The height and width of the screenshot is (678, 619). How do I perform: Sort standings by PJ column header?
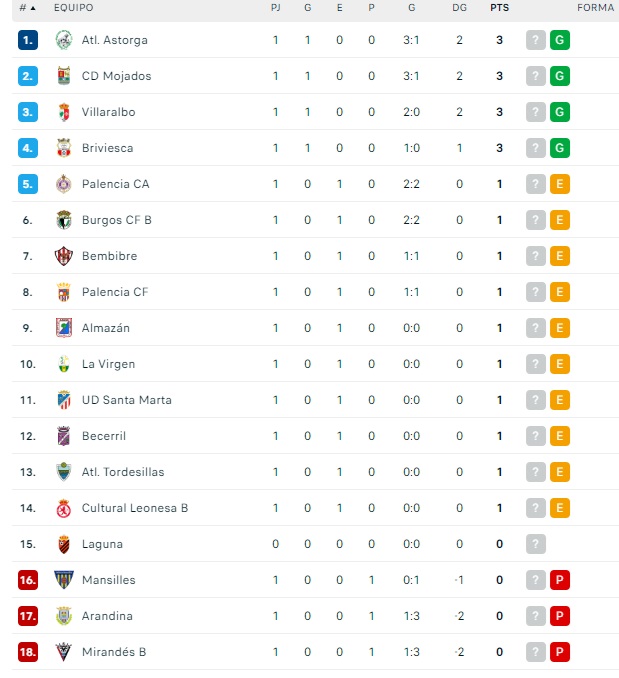276,8
